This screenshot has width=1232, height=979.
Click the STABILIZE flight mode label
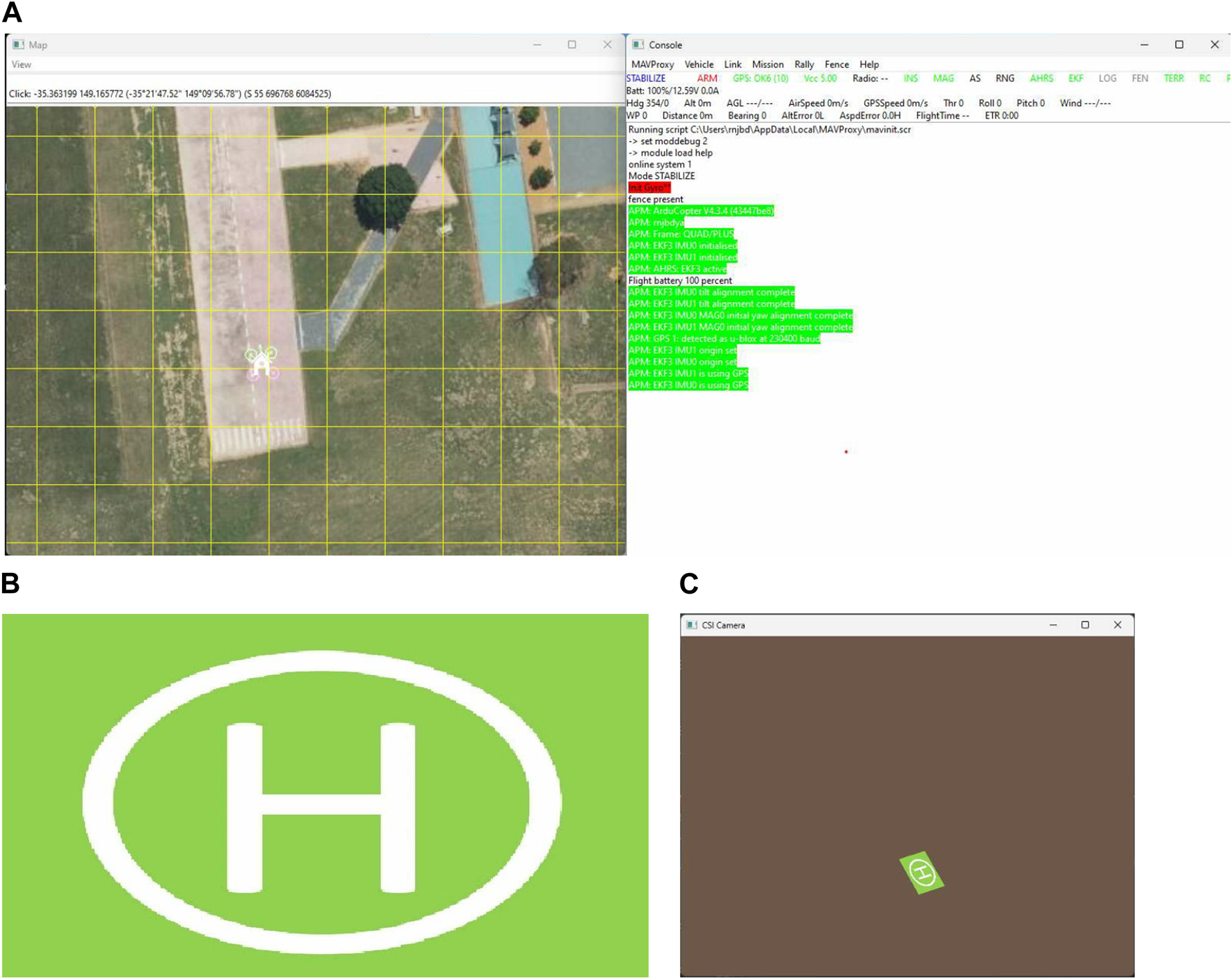click(646, 79)
